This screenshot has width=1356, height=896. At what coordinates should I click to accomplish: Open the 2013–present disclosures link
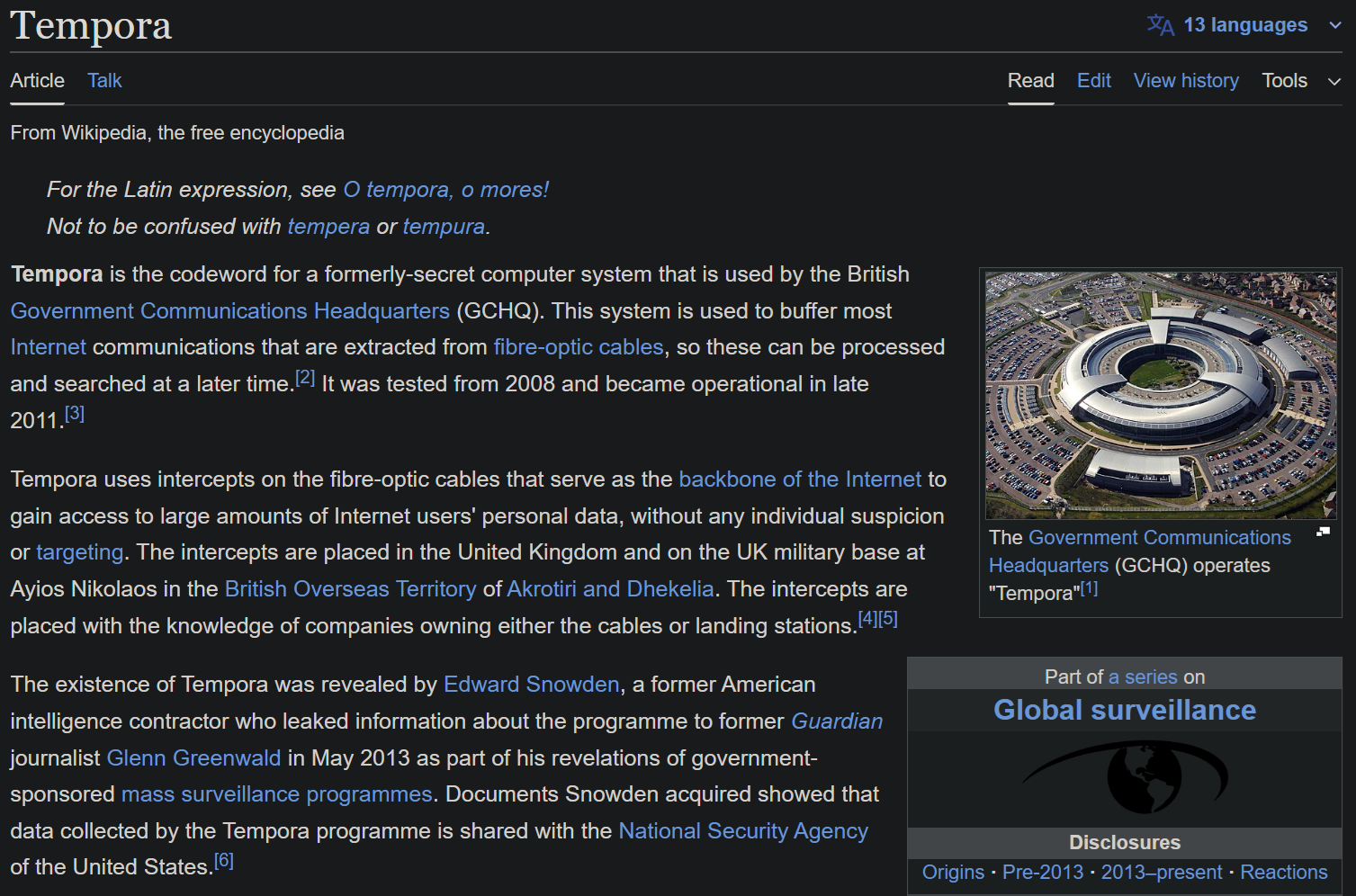pyautogui.click(x=1162, y=873)
